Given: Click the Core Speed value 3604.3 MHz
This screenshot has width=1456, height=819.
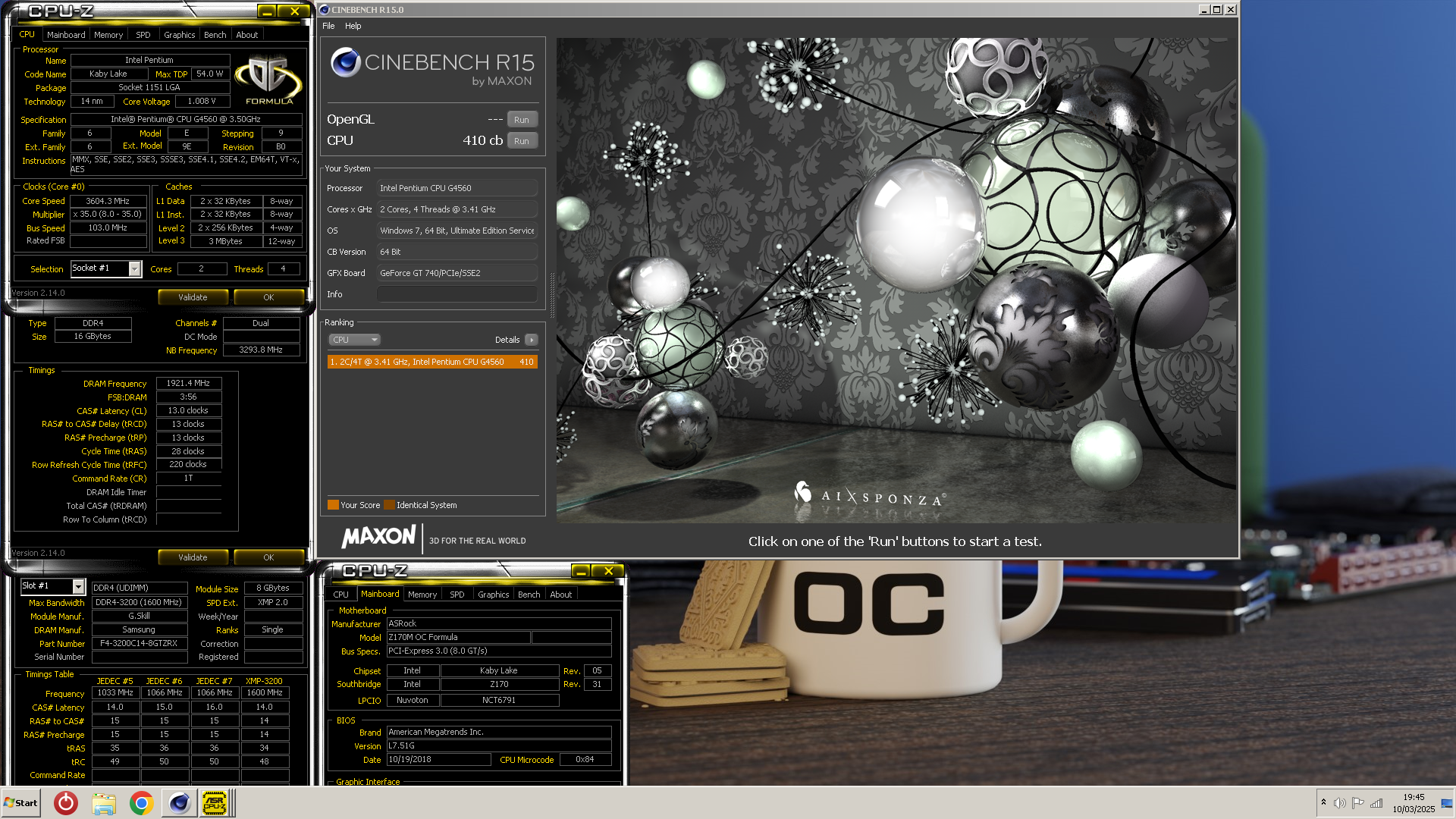Looking at the screenshot, I should (108, 201).
